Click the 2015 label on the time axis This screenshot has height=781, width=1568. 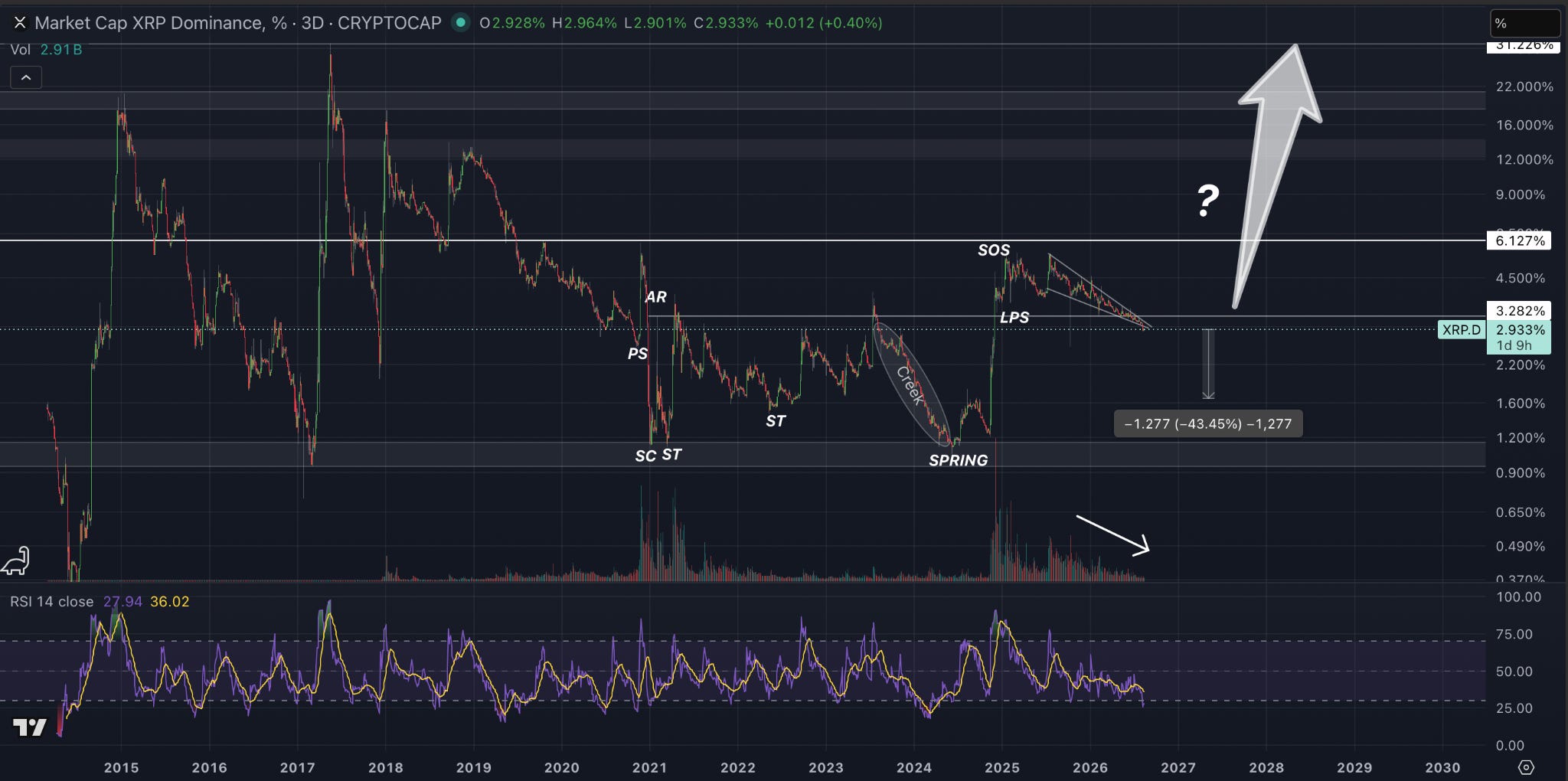[x=121, y=768]
